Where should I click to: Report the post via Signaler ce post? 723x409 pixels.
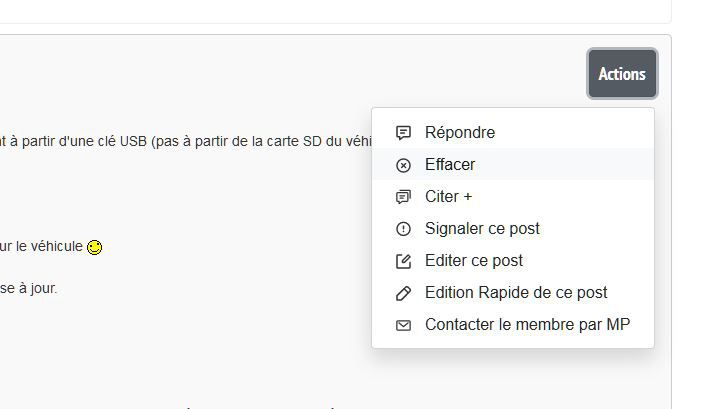(482, 229)
